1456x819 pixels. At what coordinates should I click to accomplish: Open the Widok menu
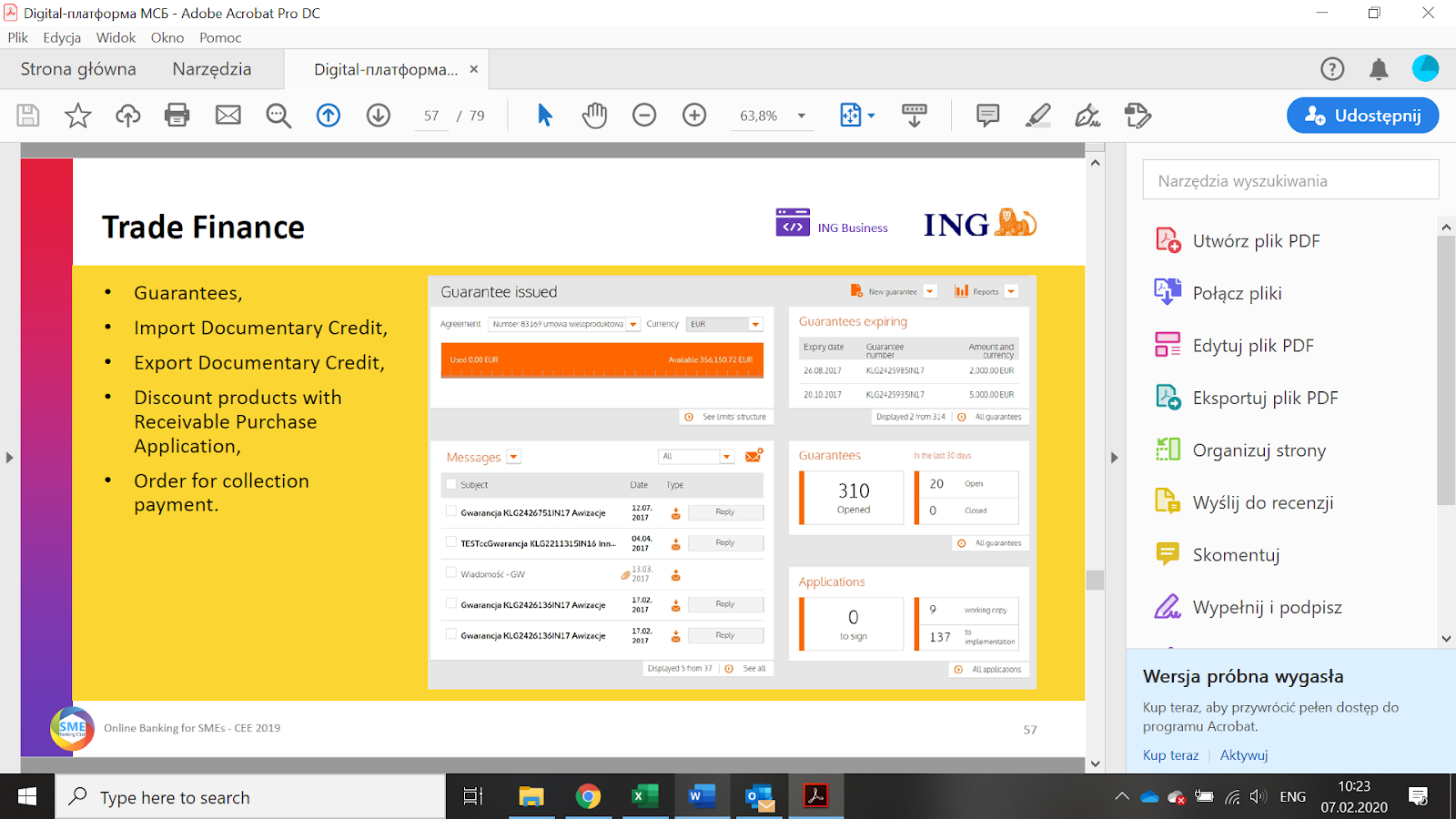(x=116, y=37)
